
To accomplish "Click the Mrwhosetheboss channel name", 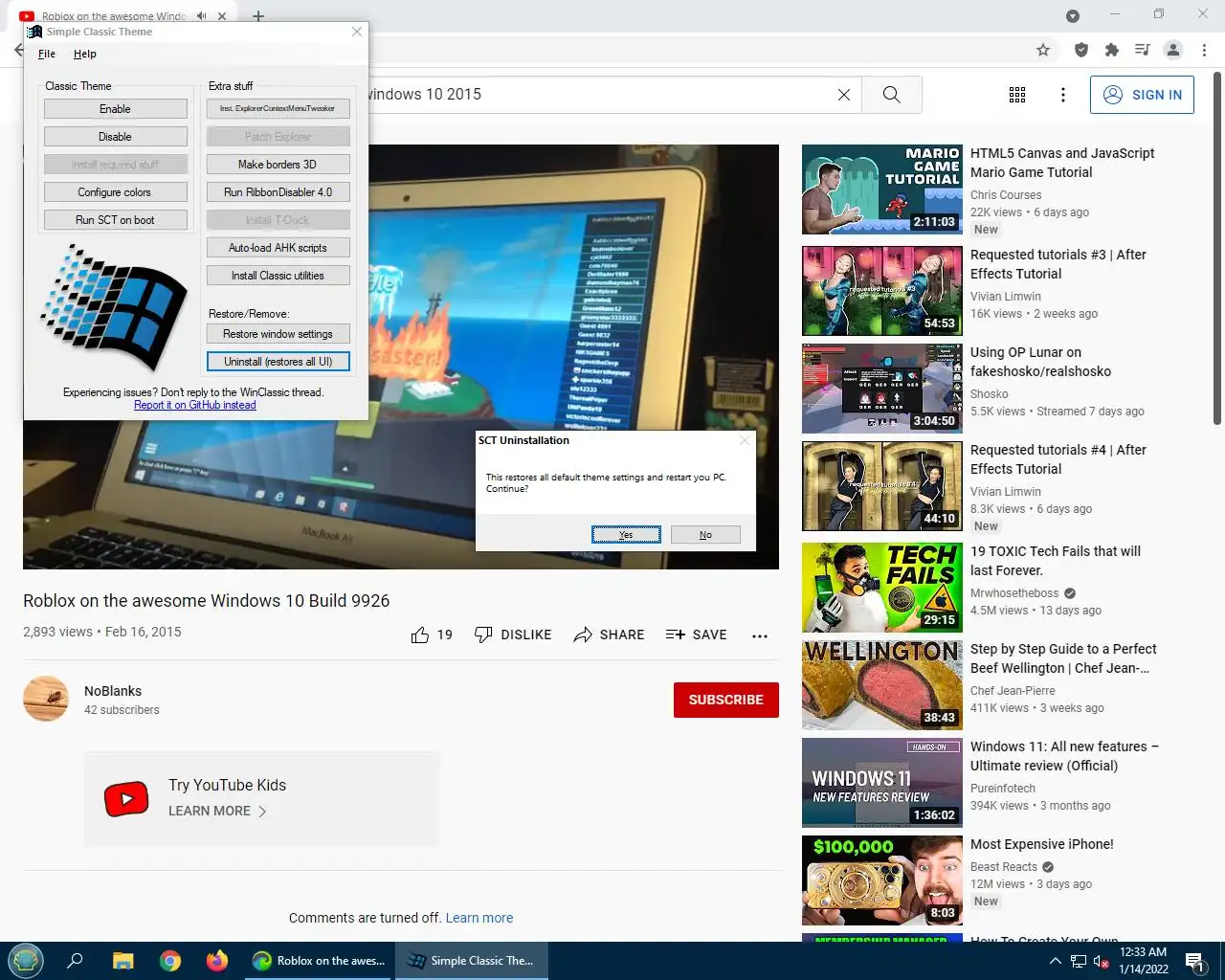I will pyautogui.click(x=1014, y=593).
